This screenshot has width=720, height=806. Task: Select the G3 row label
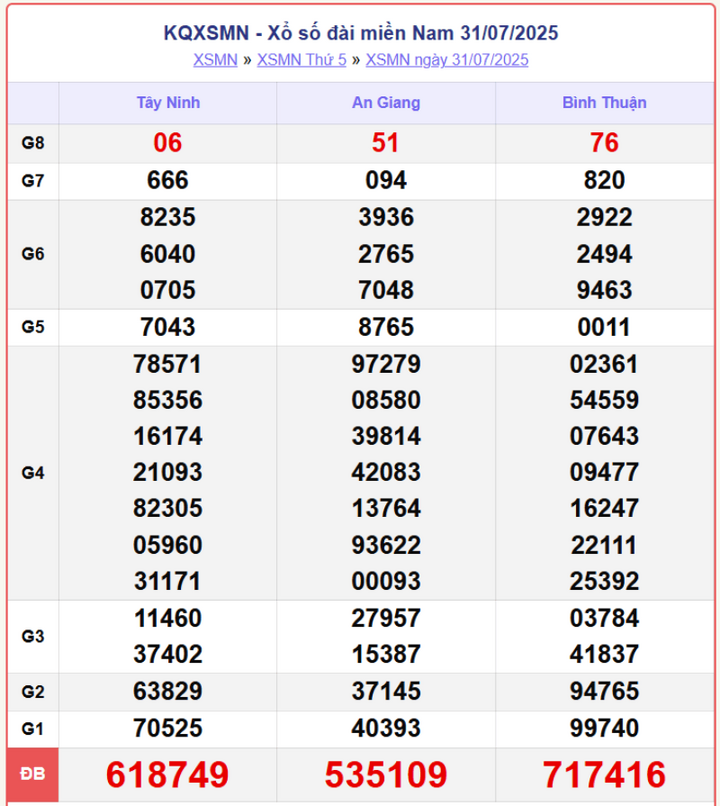pyautogui.click(x=33, y=636)
